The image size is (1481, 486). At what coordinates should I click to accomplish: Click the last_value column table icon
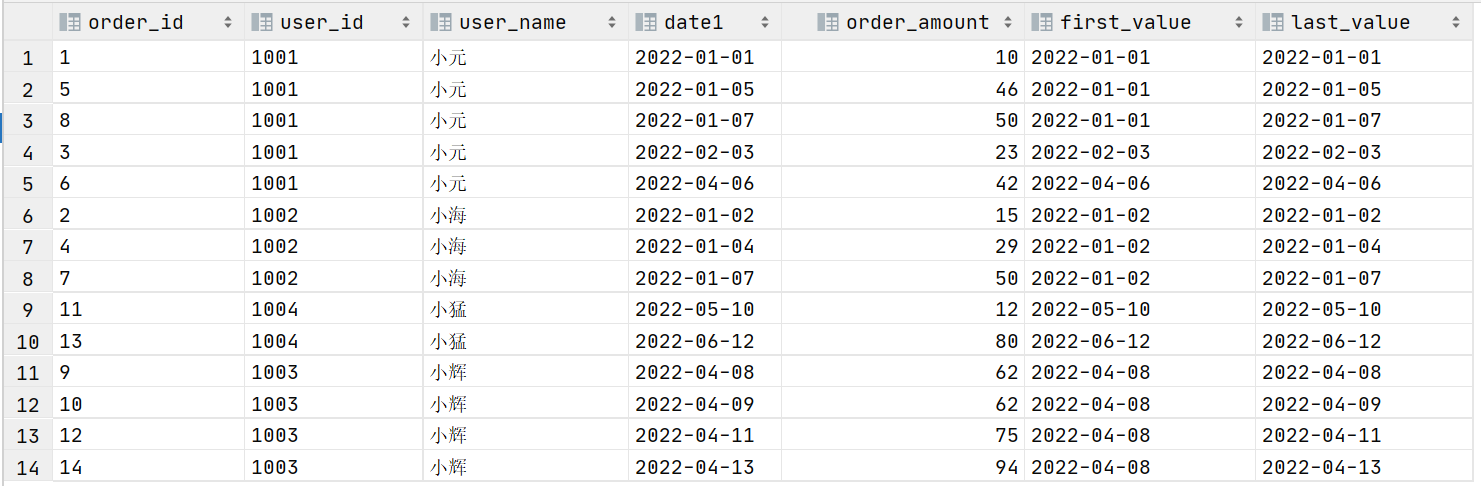tap(1273, 22)
